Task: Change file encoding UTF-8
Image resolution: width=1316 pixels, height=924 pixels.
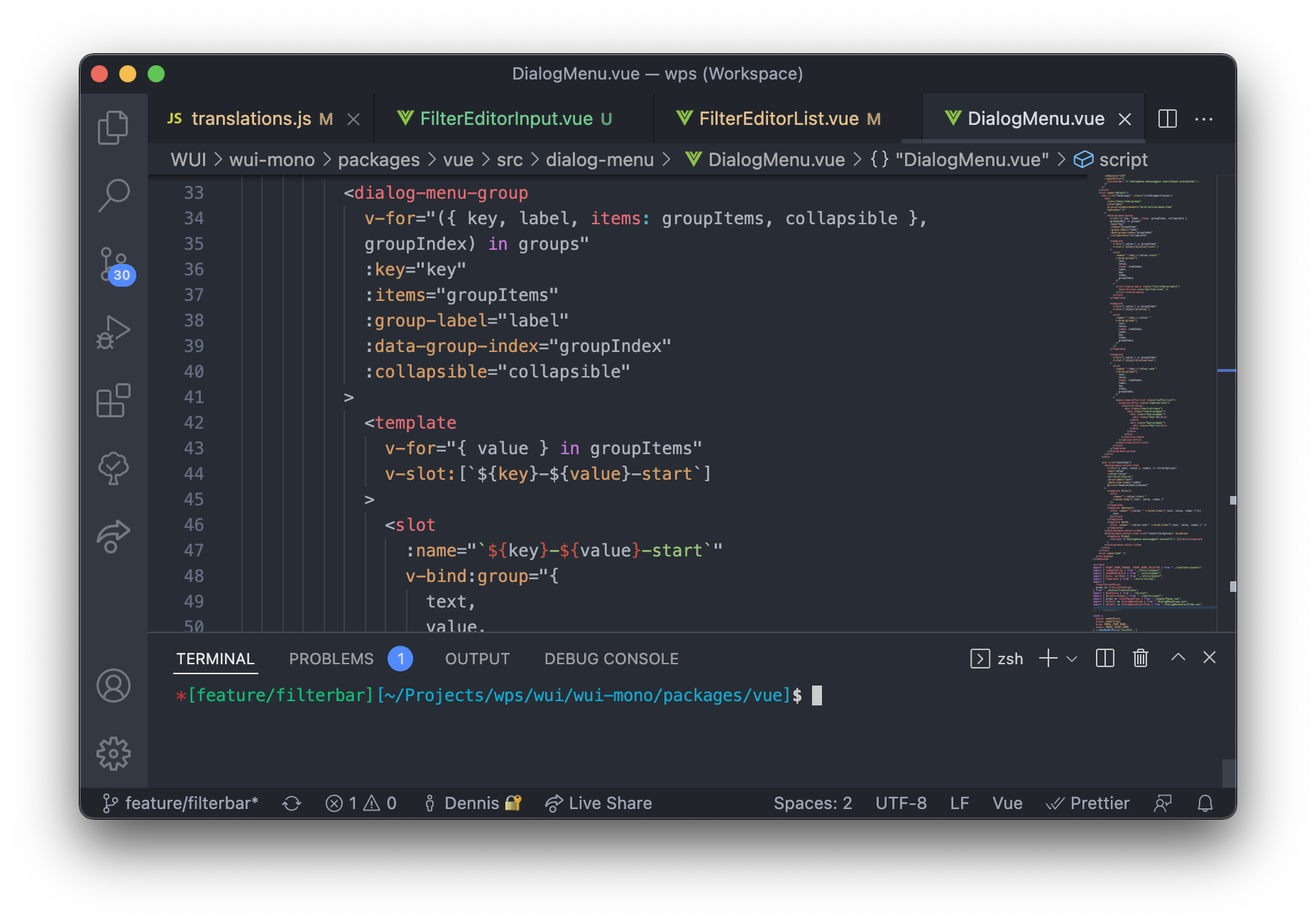Action: (x=901, y=803)
